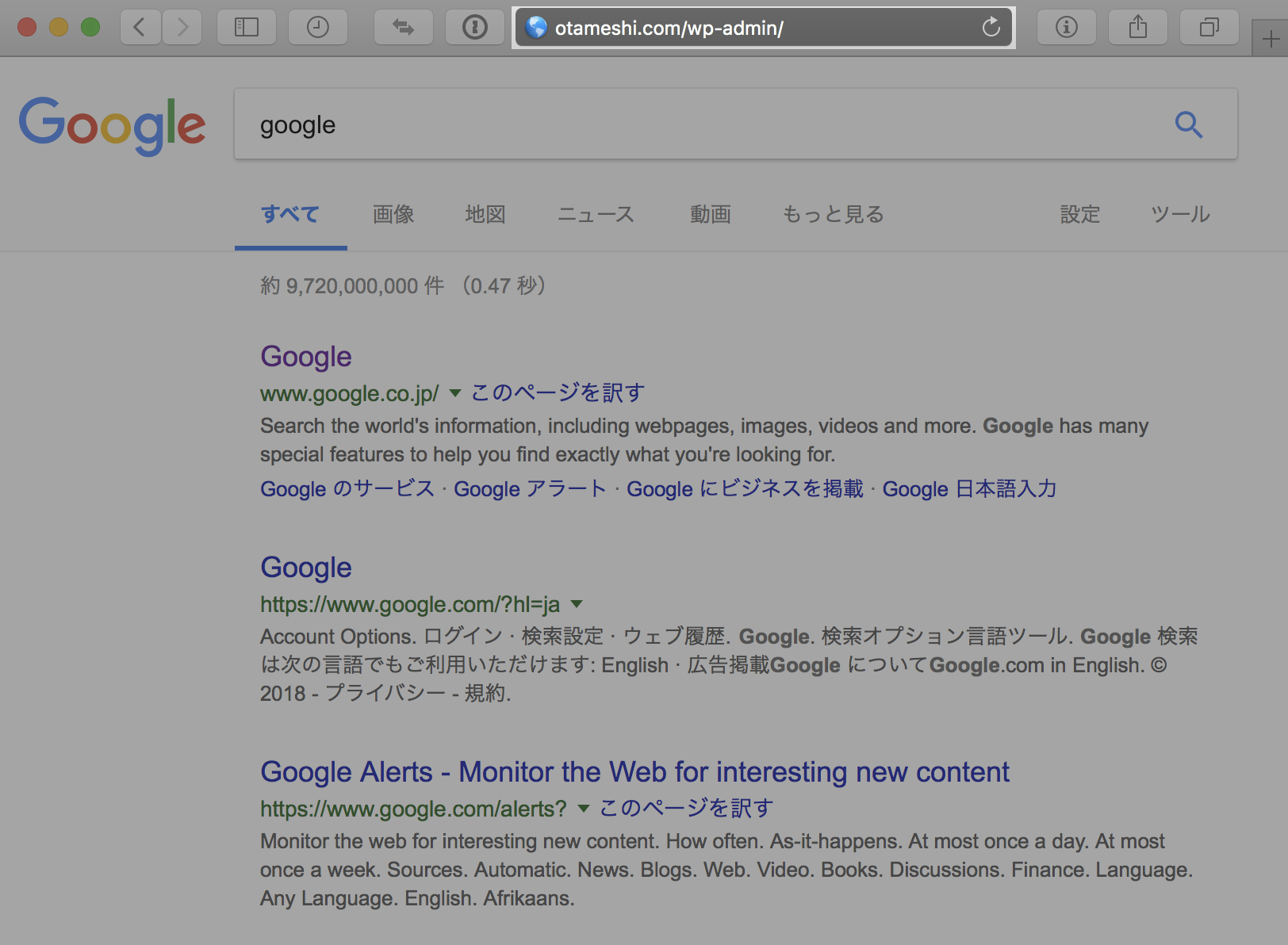Switch to the ニュース tab
This screenshot has height=945, width=1288.
pos(596,214)
